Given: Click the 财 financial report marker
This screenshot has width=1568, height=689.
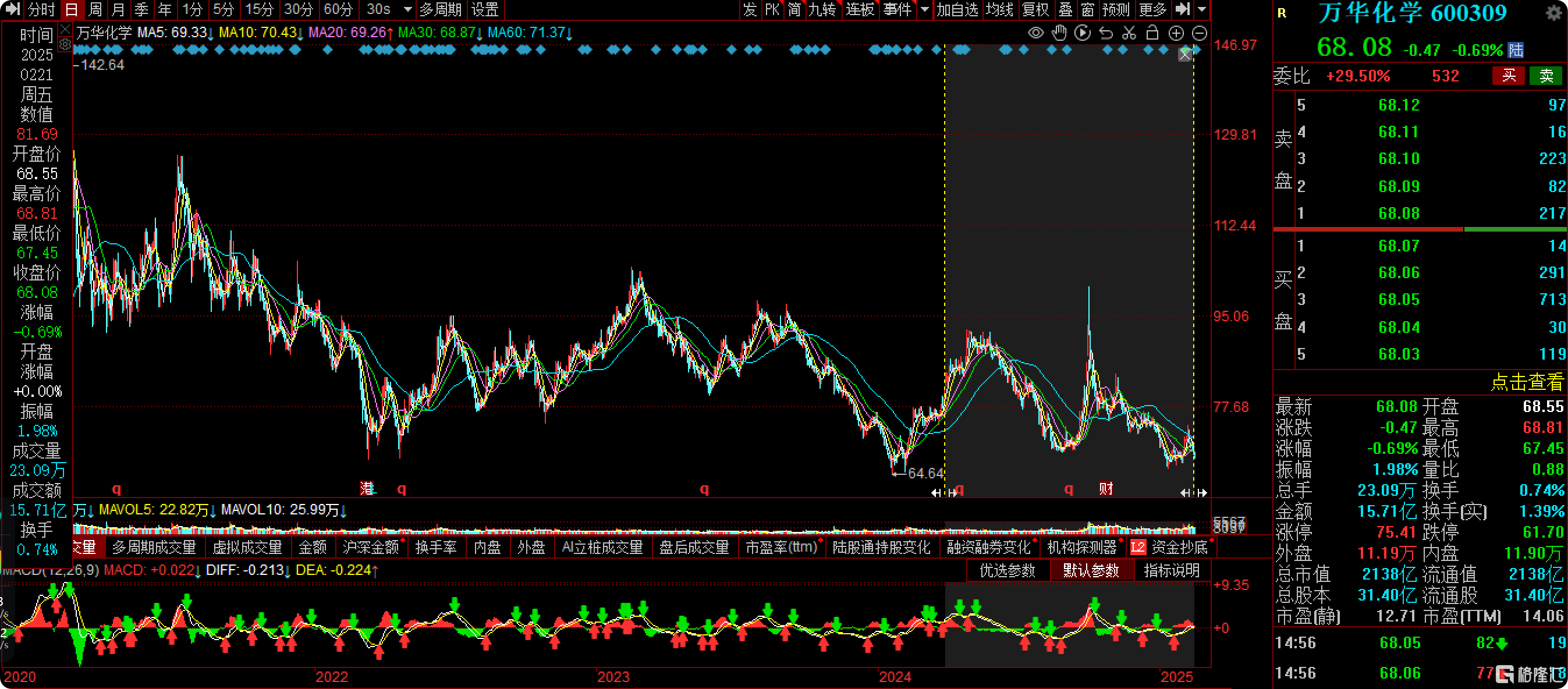Looking at the screenshot, I should coord(1105,488).
